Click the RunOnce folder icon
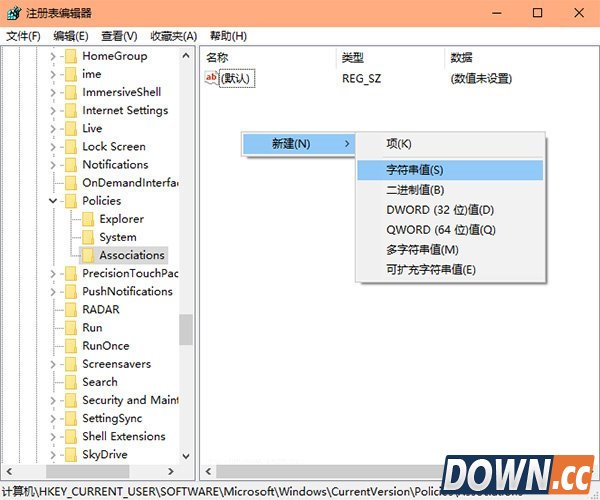 (x=71, y=346)
